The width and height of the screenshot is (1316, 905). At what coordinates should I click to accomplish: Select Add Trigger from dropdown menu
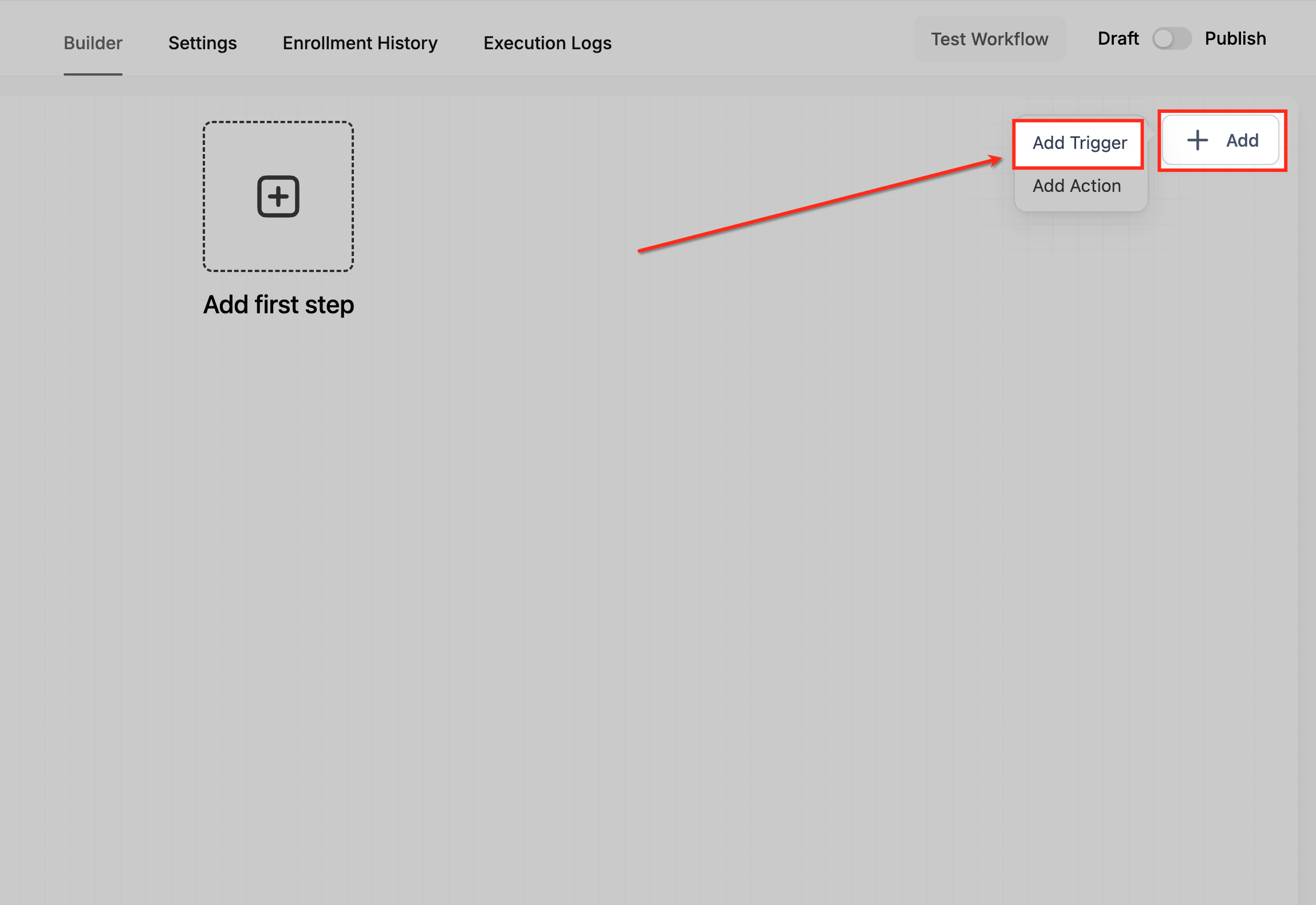point(1079,143)
